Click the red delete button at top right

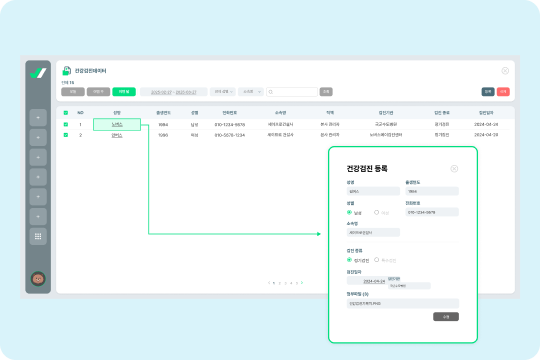pyautogui.click(x=503, y=92)
